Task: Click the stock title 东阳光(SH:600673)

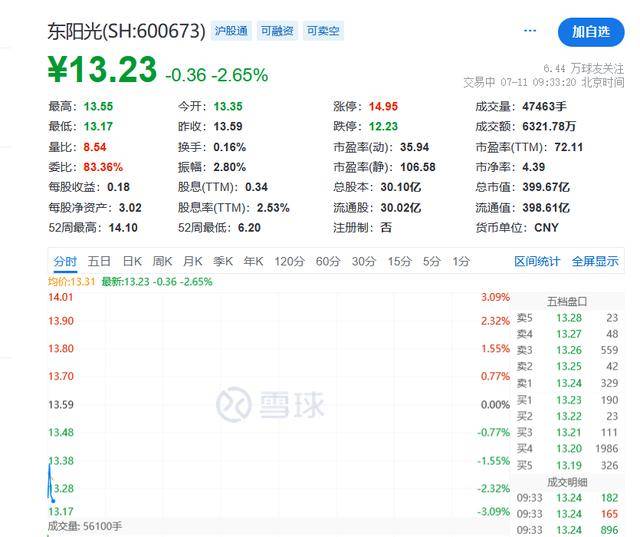Action: 127,31
